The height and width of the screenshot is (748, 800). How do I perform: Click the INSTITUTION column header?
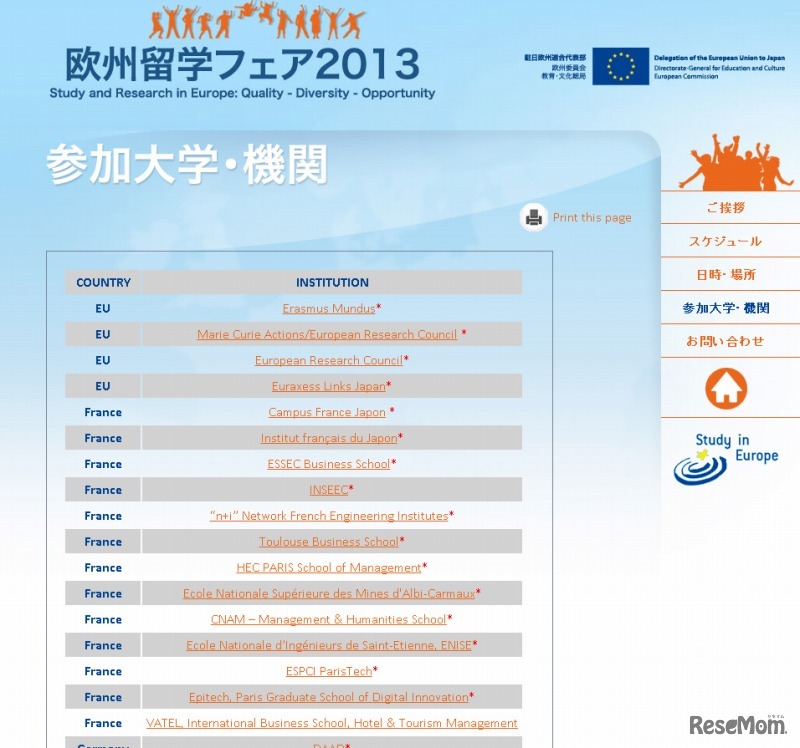tap(332, 282)
